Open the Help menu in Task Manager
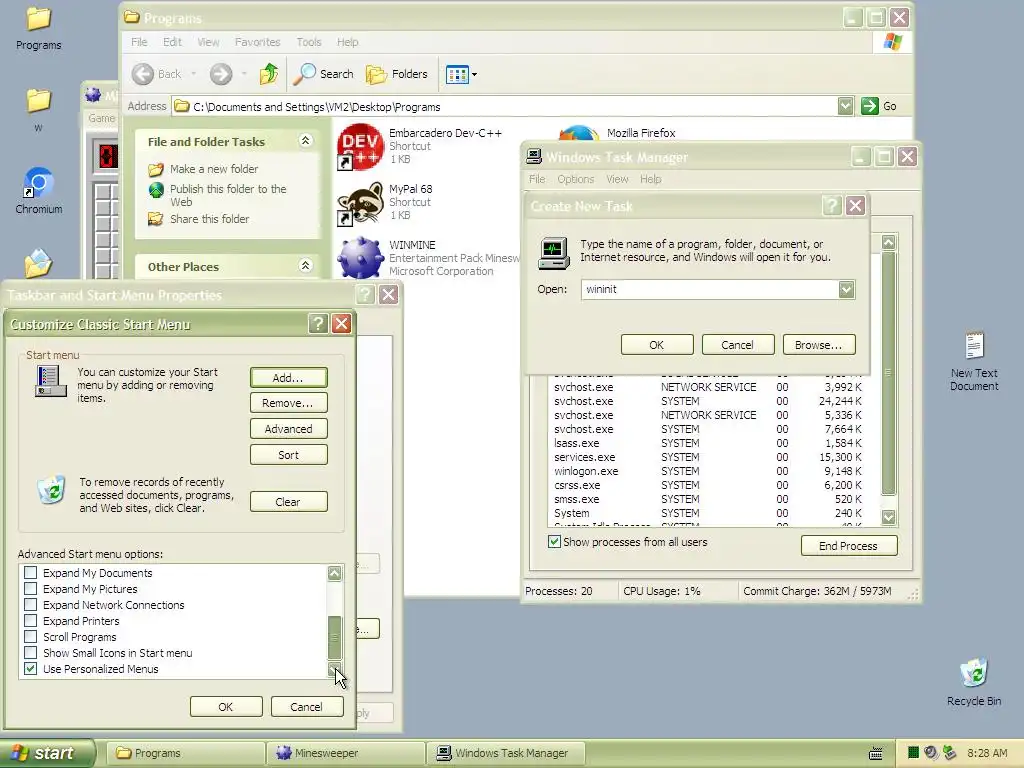The height and width of the screenshot is (768, 1024). (x=650, y=179)
